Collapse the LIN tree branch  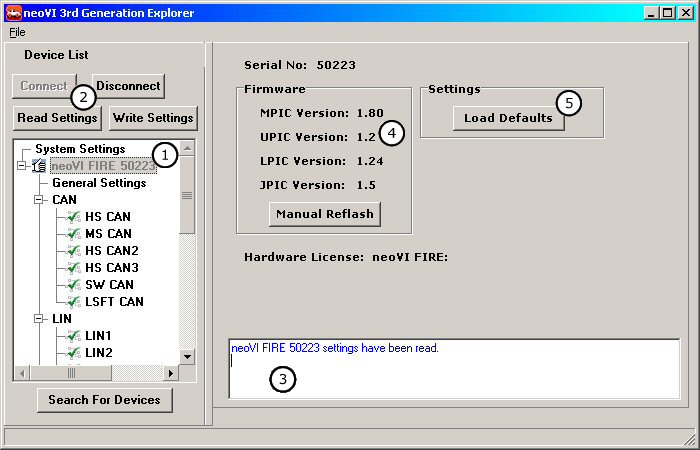[x=39, y=319]
